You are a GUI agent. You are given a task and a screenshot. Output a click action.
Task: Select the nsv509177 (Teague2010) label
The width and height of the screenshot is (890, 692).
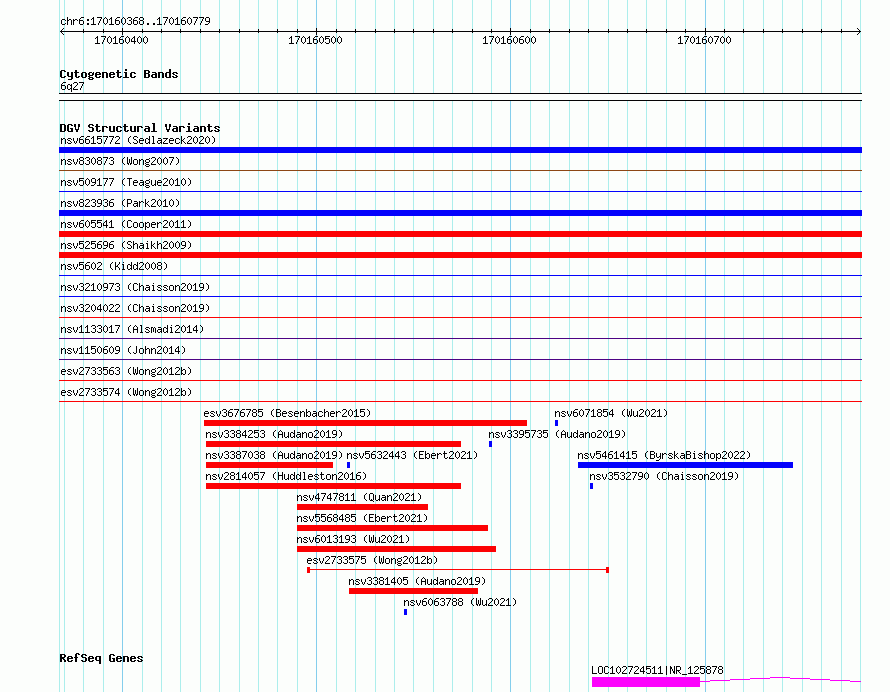(x=126, y=182)
